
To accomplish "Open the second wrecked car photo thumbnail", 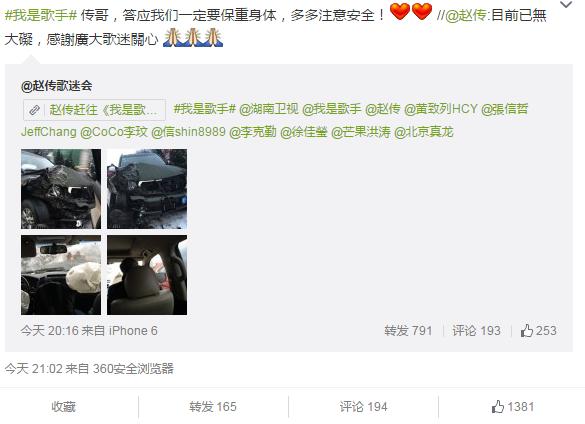I will point(147,189).
